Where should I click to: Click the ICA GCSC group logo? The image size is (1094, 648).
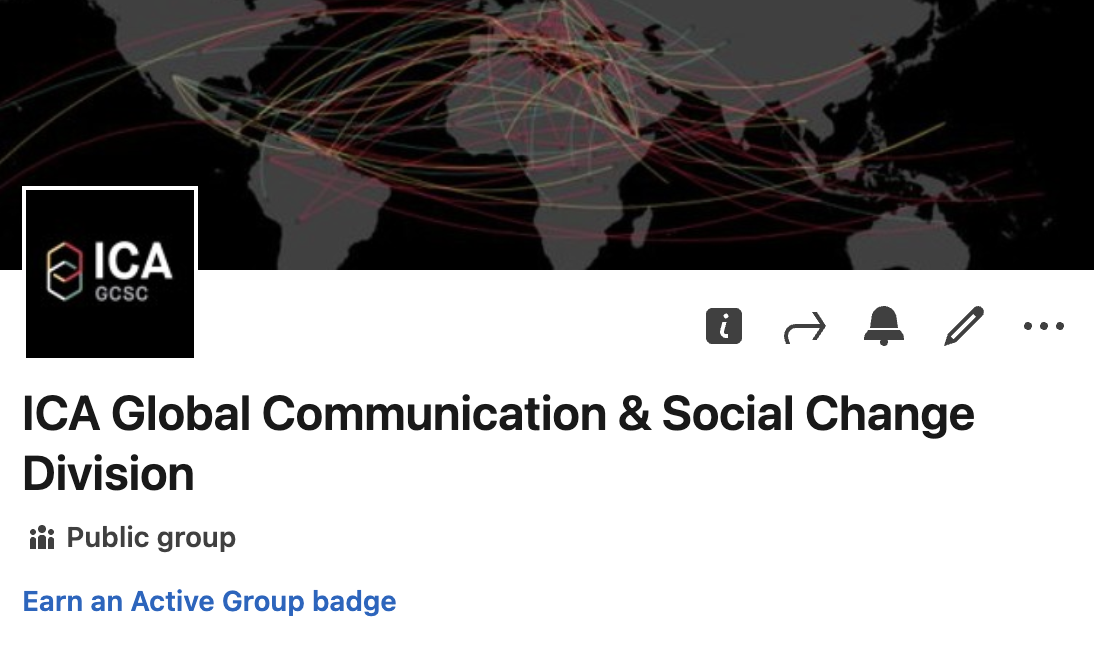[110, 272]
